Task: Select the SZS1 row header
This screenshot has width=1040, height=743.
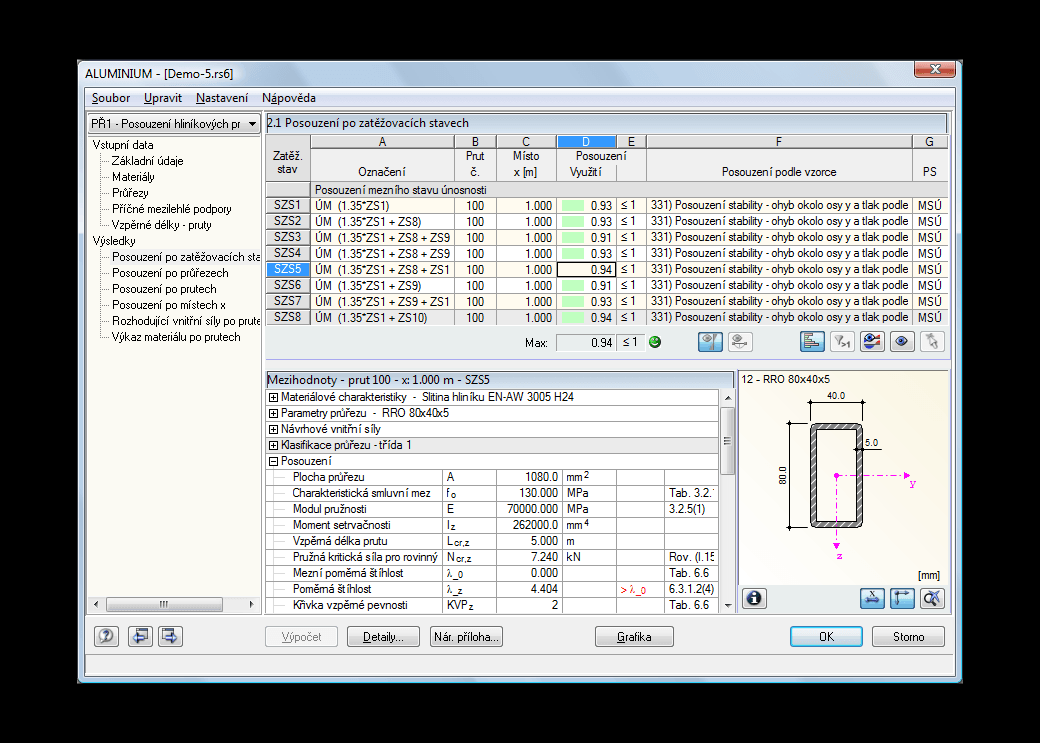Action: 288,206
